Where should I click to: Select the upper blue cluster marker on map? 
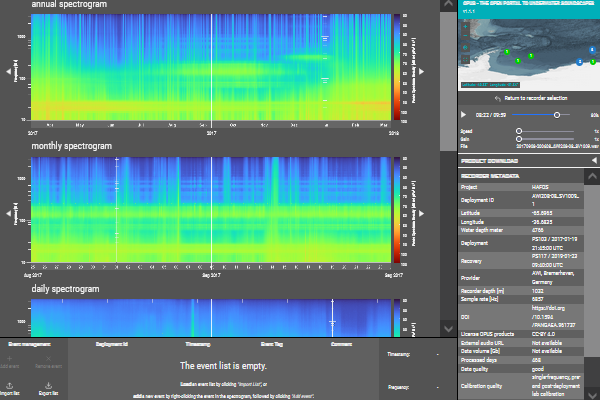[x=592, y=50]
